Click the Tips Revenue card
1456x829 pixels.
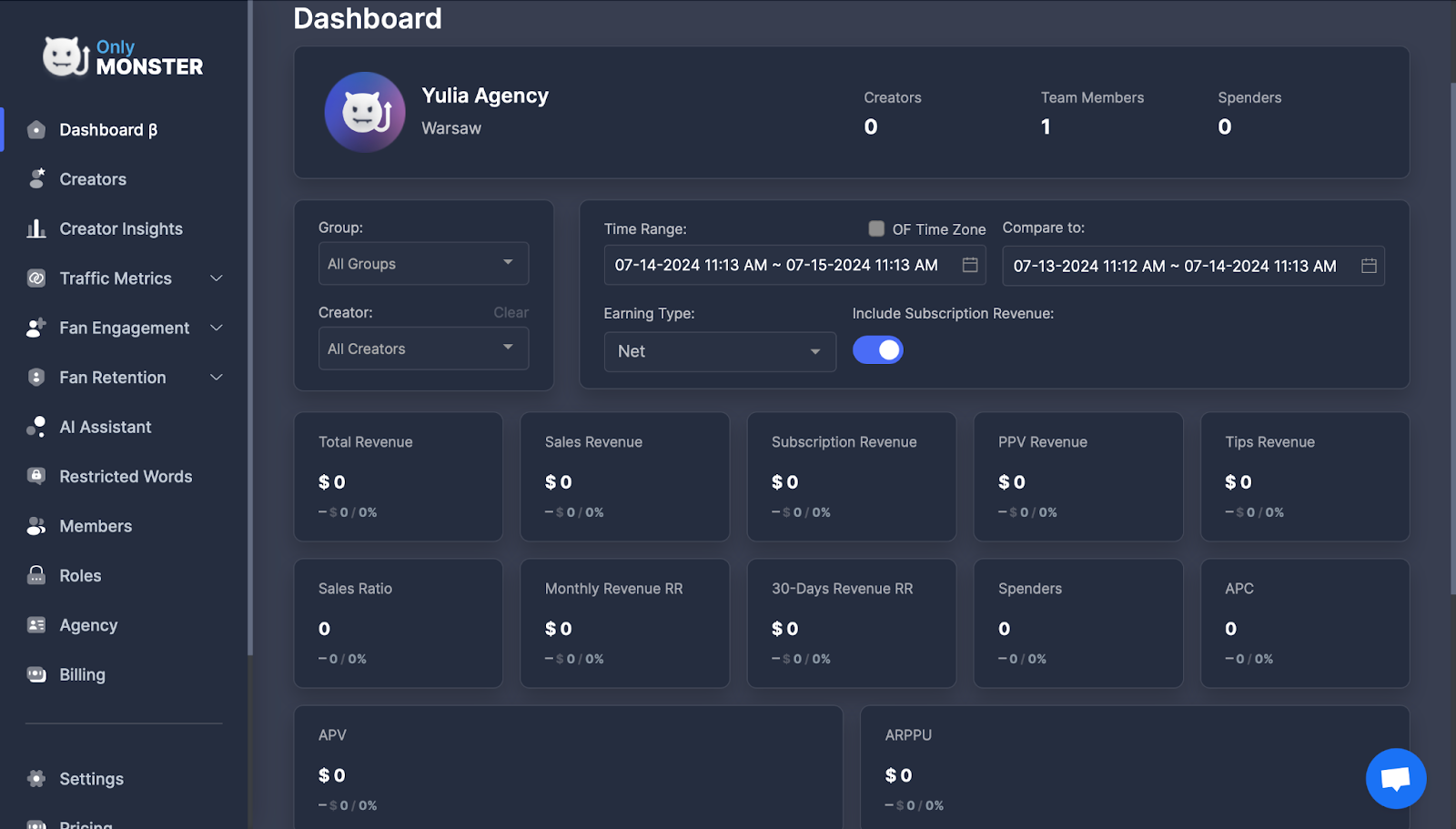1305,477
